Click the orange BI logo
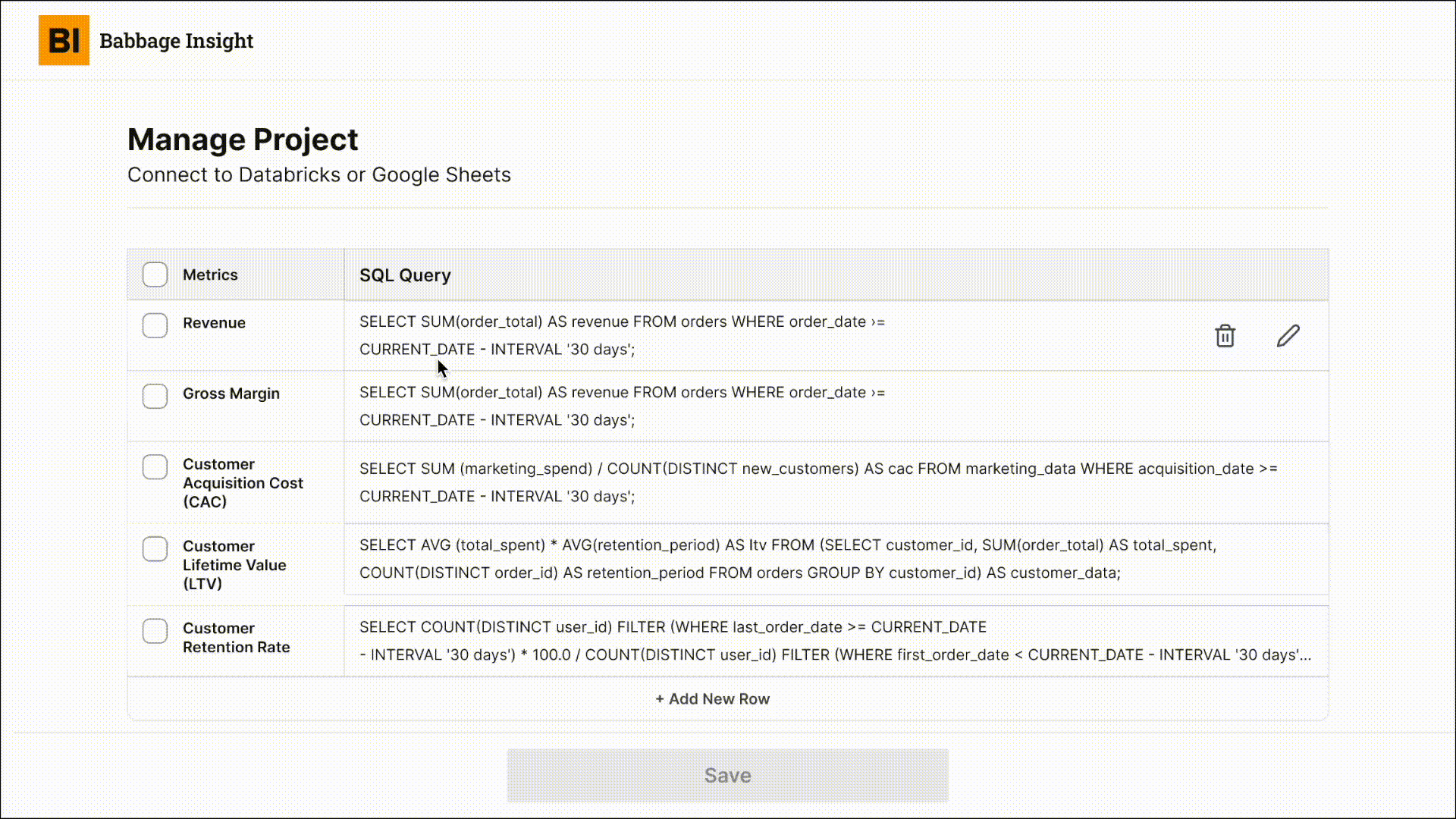Screen dimensions: 1456x819 coord(64,41)
